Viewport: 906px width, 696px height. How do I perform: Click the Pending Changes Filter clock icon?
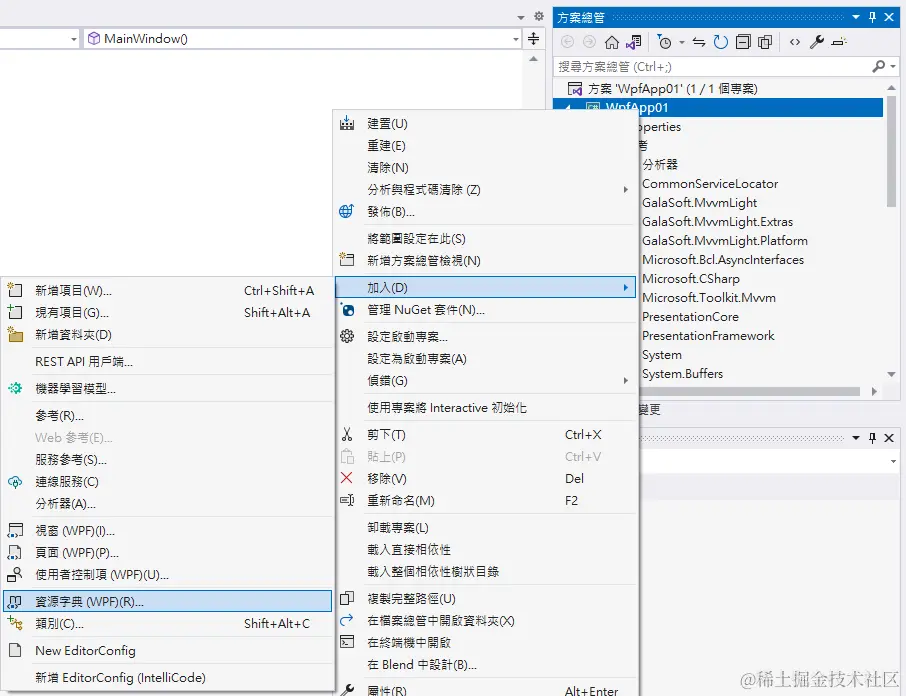pos(665,41)
